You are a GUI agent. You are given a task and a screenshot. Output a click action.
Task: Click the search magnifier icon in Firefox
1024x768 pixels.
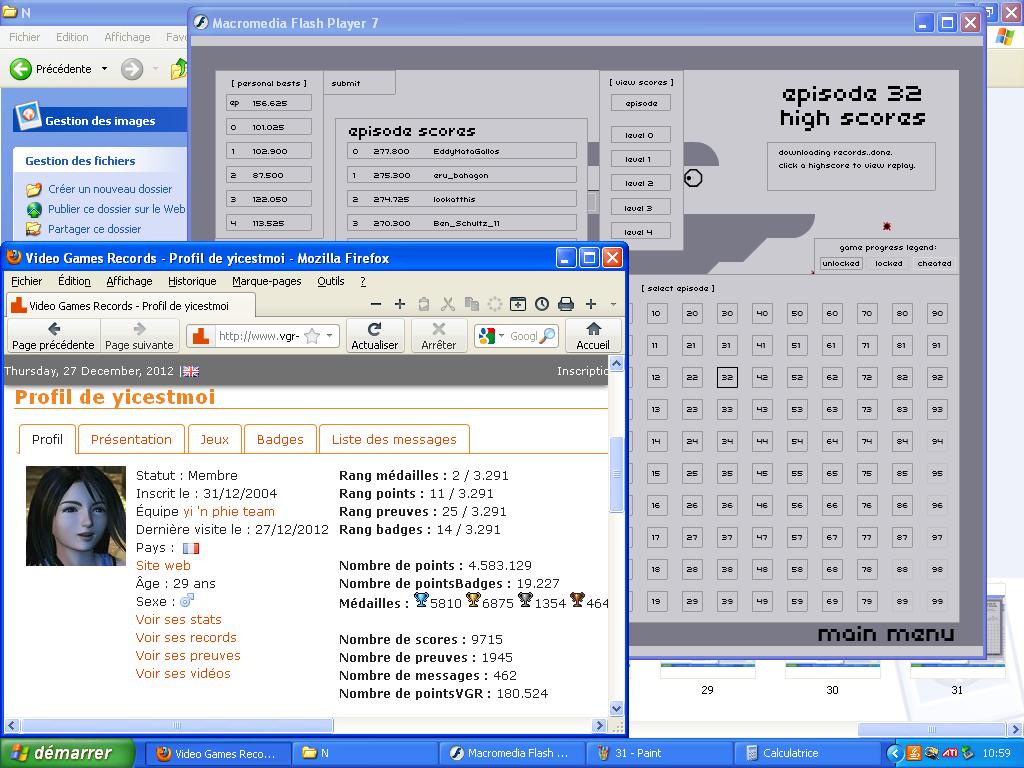547,336
